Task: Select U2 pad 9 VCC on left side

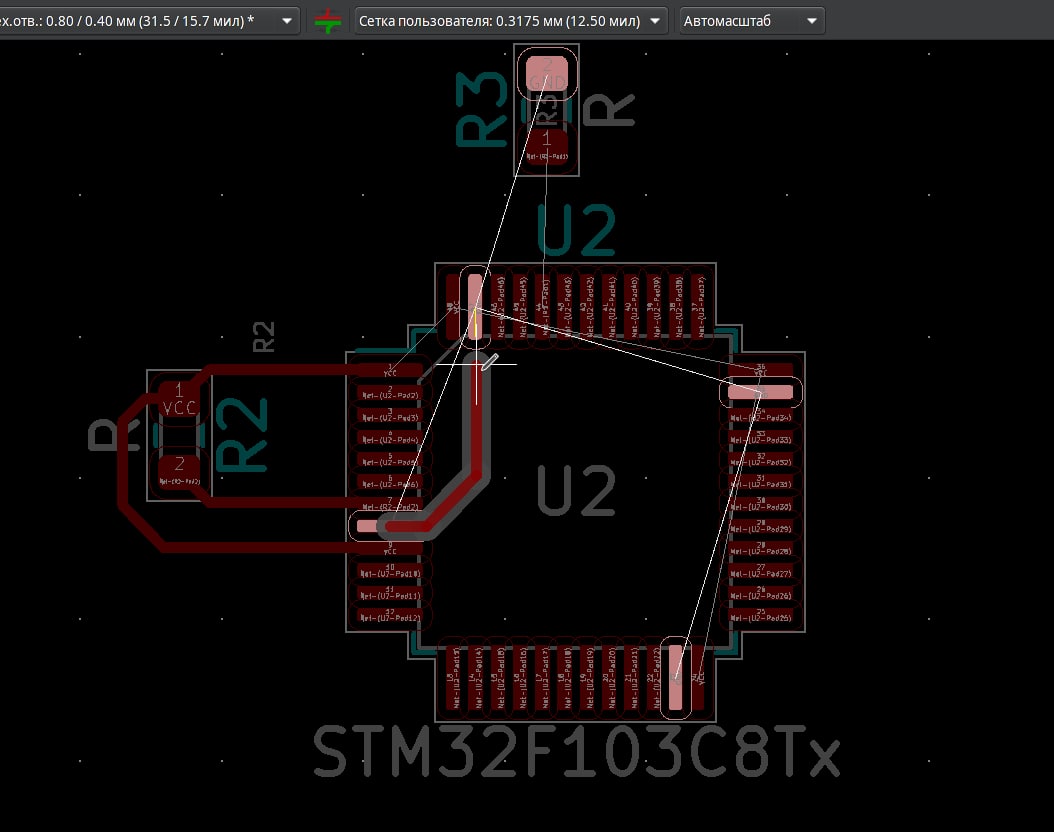Action: pos(390,549)
